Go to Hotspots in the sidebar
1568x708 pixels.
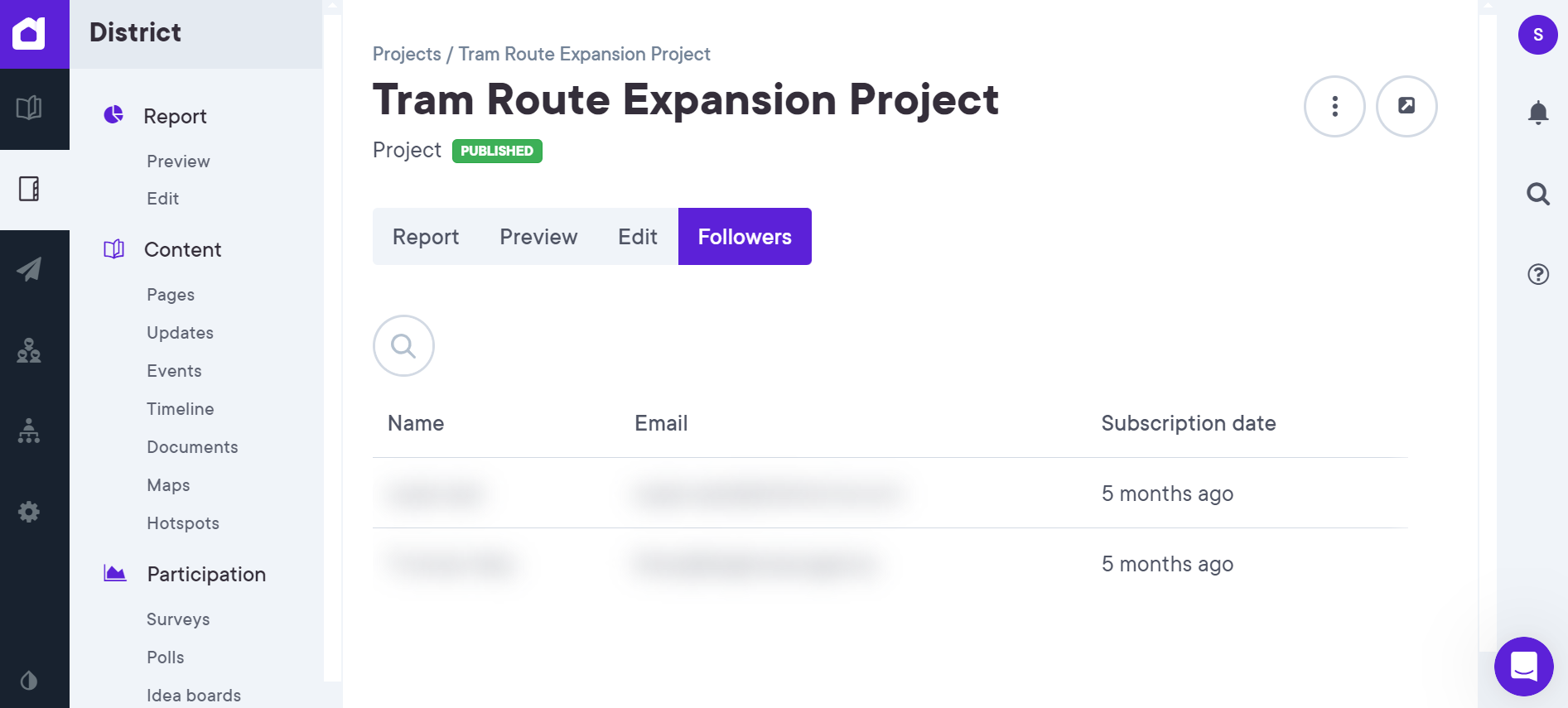[x=183, y=523]
